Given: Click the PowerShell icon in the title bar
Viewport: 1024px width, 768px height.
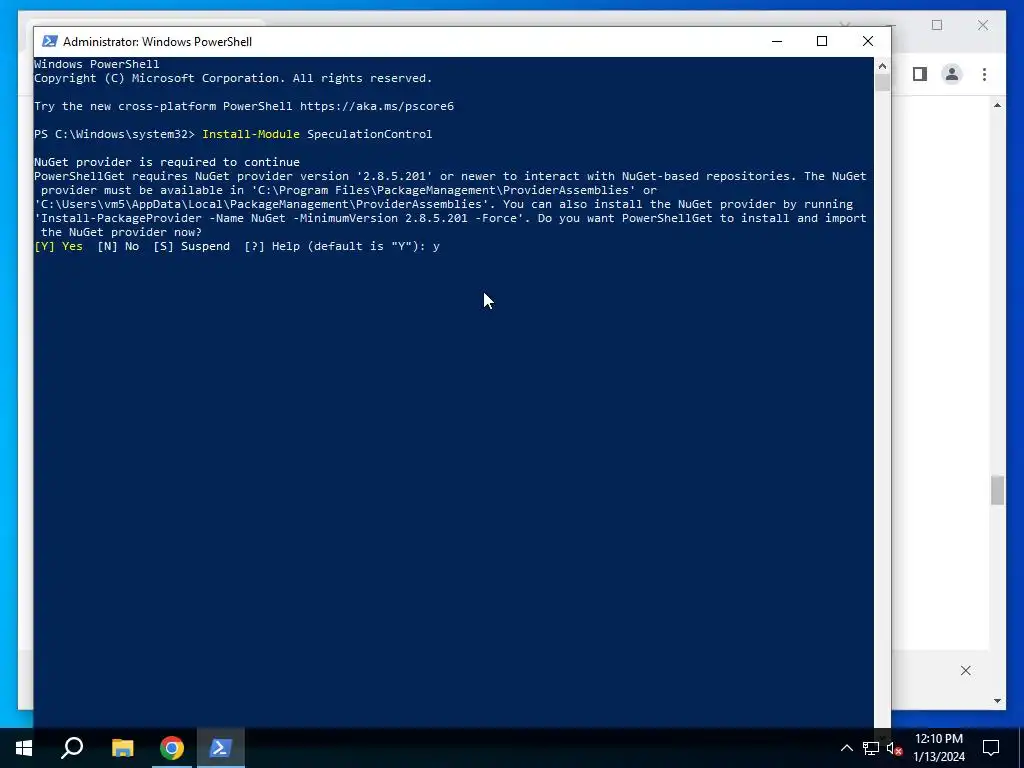Looking at the screenshot, I should point(50,41).
